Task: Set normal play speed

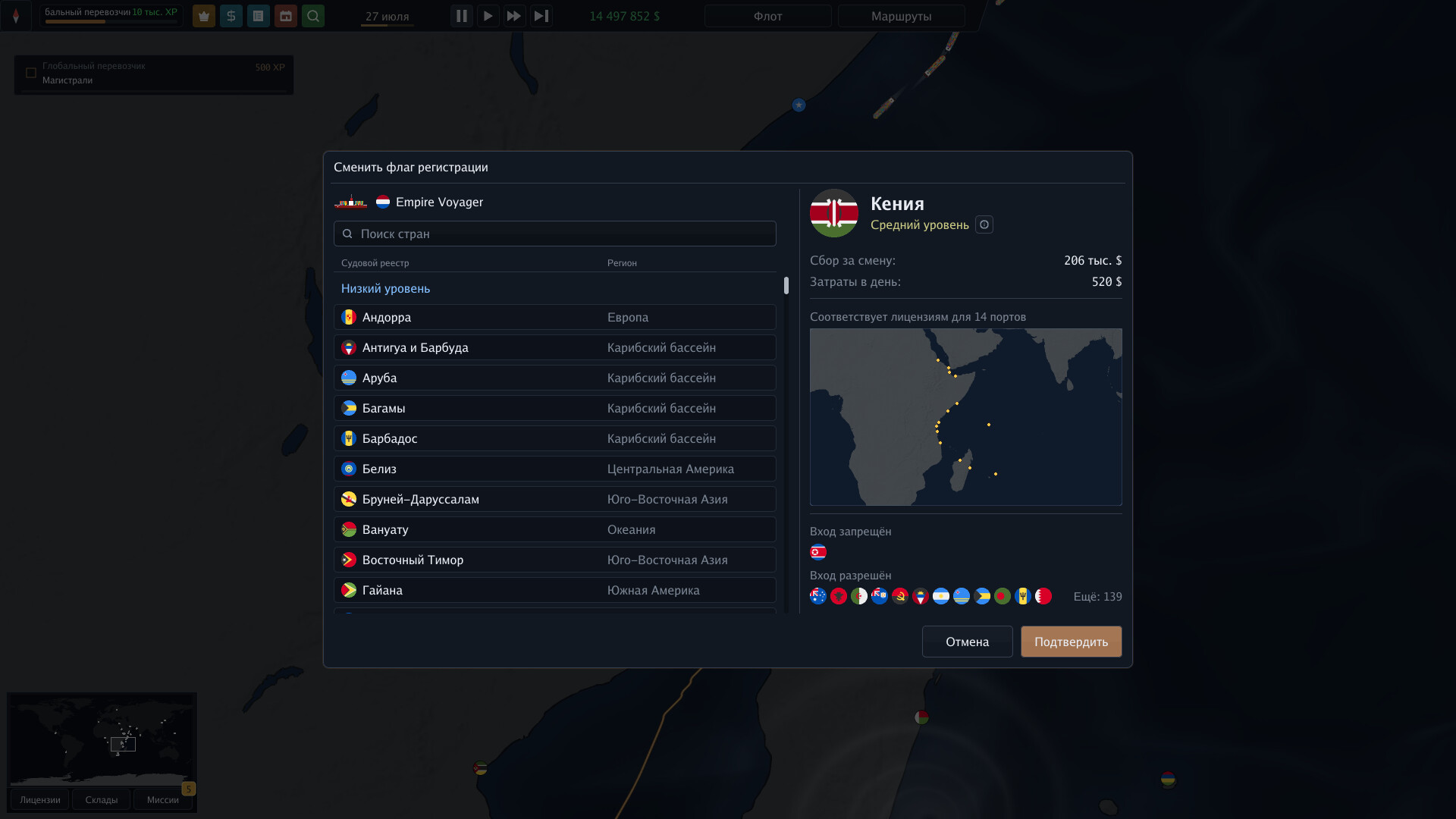Action: pyautogui.click(x=488, y=16)
